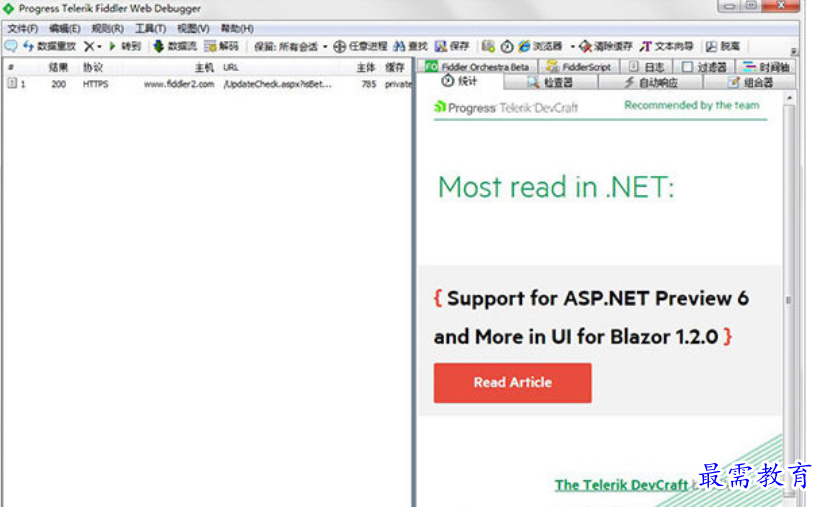Viewport: 820px width, 507px height.
Task: Click the Recommended by the team text
Action: (691, 105)
